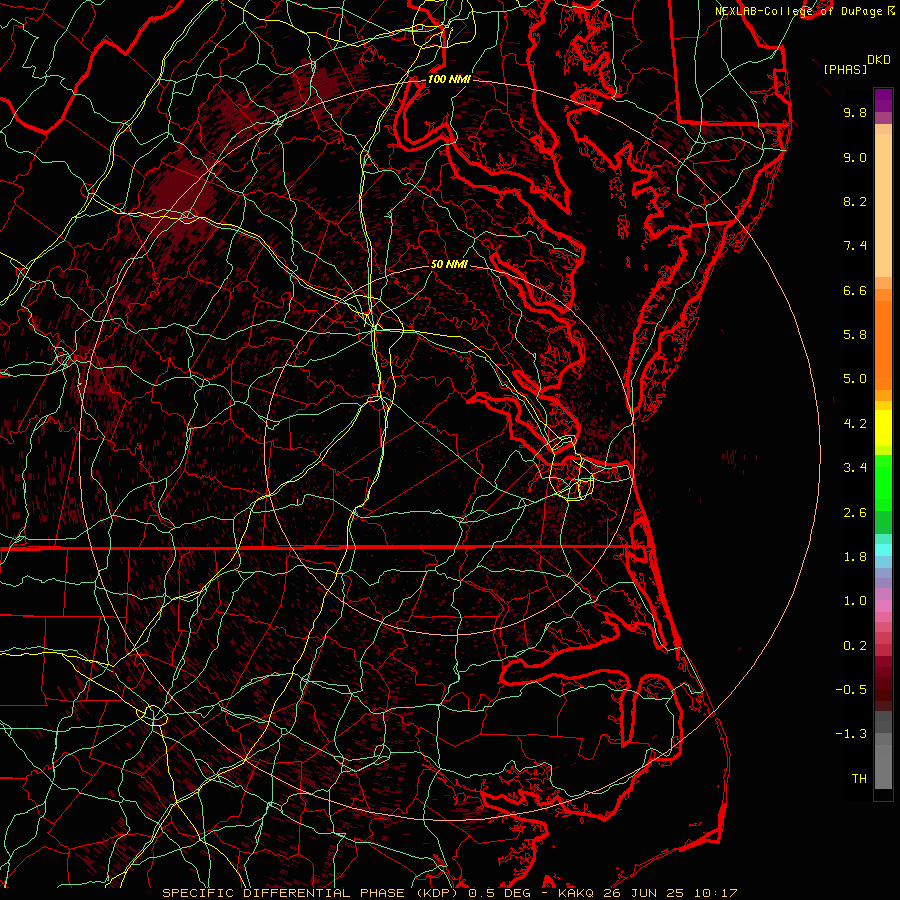This screenshot has width=900, height=900.
Task: Click the 1.8 value on the color scale
Action: [855, 557]
